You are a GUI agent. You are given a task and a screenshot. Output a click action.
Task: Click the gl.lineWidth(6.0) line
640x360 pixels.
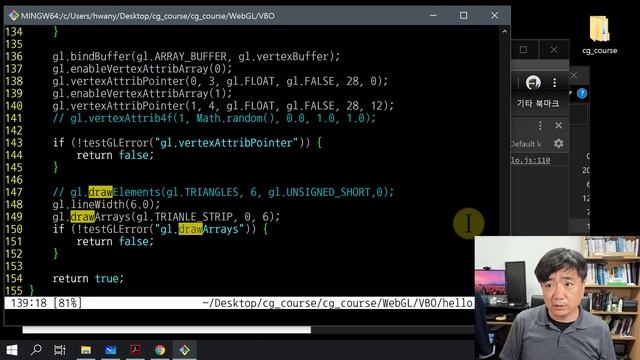(106, 204)
